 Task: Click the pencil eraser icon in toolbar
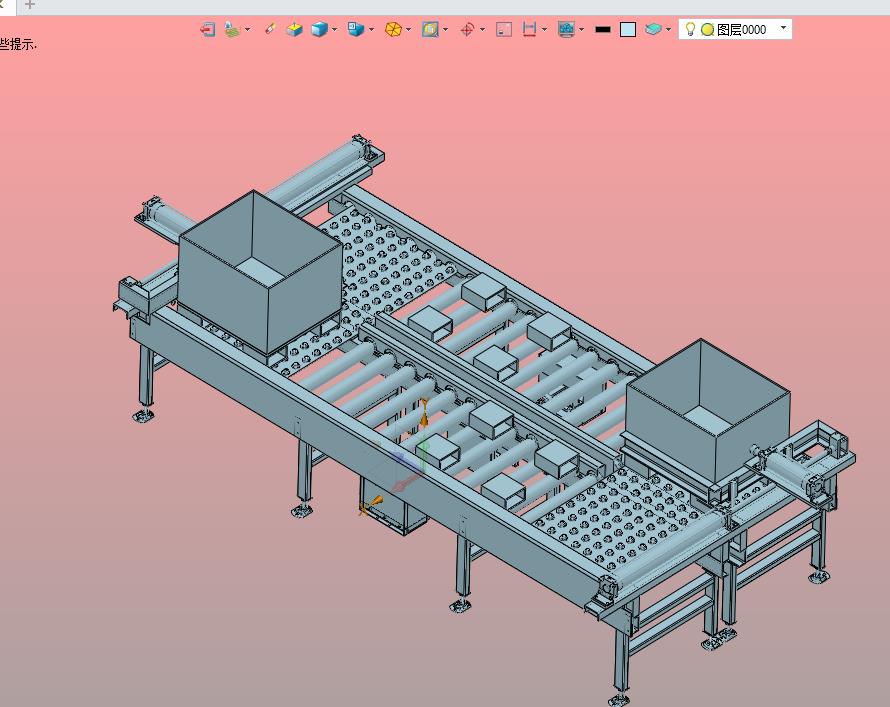pyautogui.click(x=270, y=29)
